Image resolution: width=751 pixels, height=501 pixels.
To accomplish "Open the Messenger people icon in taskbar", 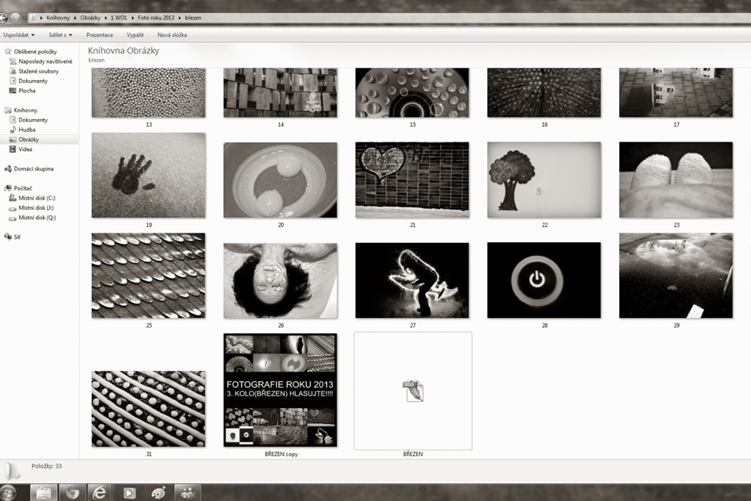I will click(x=187, y=492).
